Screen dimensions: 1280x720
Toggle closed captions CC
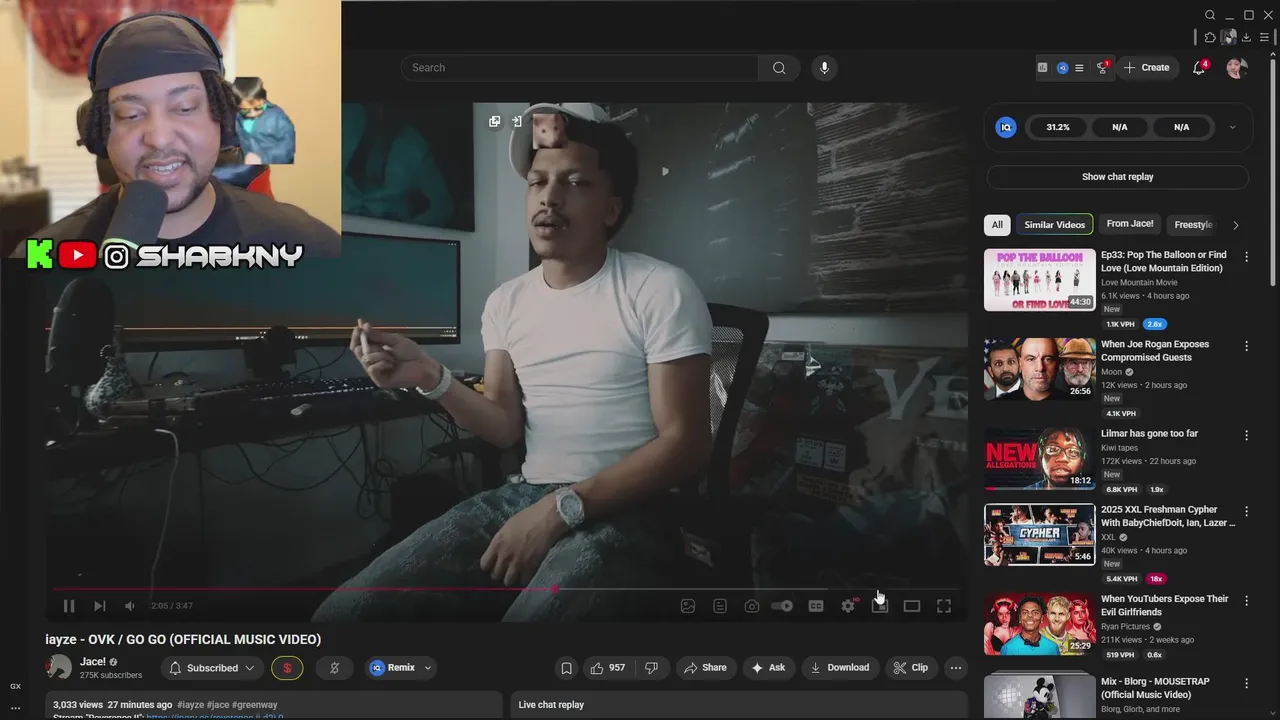pyautogui.click(x=816, y=606)
